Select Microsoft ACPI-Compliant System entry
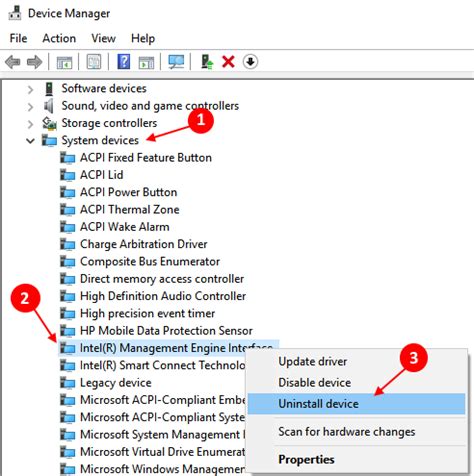Viewport: 474px width, 476px height. [162, 418]
